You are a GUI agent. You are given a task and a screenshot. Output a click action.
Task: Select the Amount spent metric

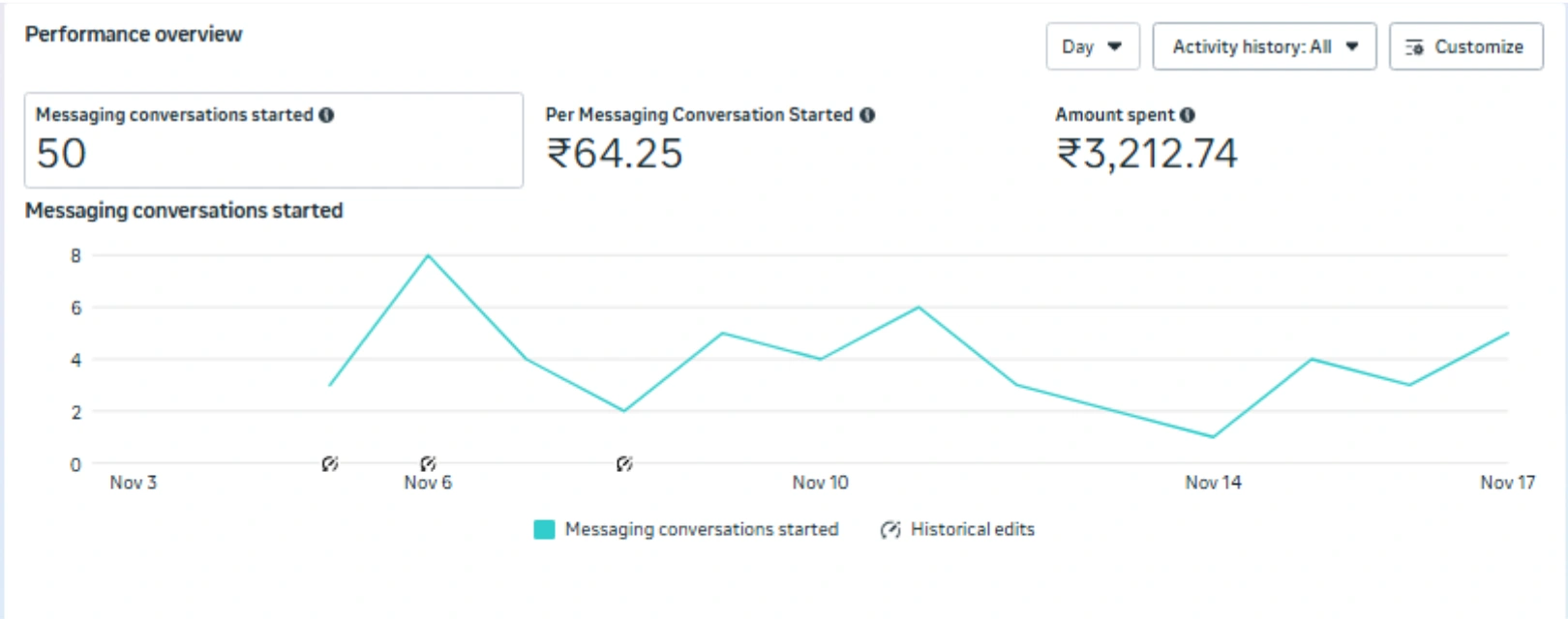1146,140
